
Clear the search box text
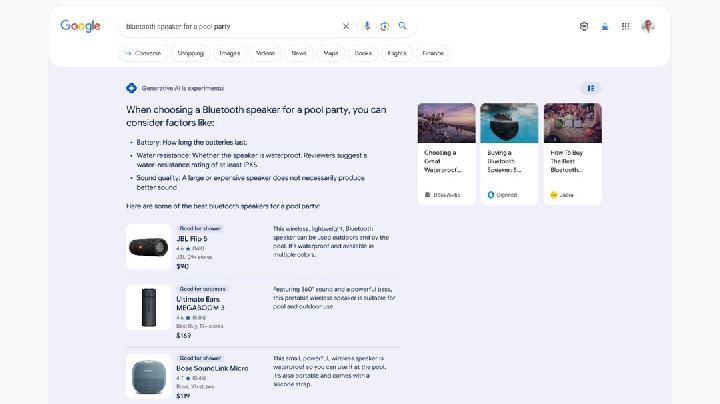coord(346,26)
